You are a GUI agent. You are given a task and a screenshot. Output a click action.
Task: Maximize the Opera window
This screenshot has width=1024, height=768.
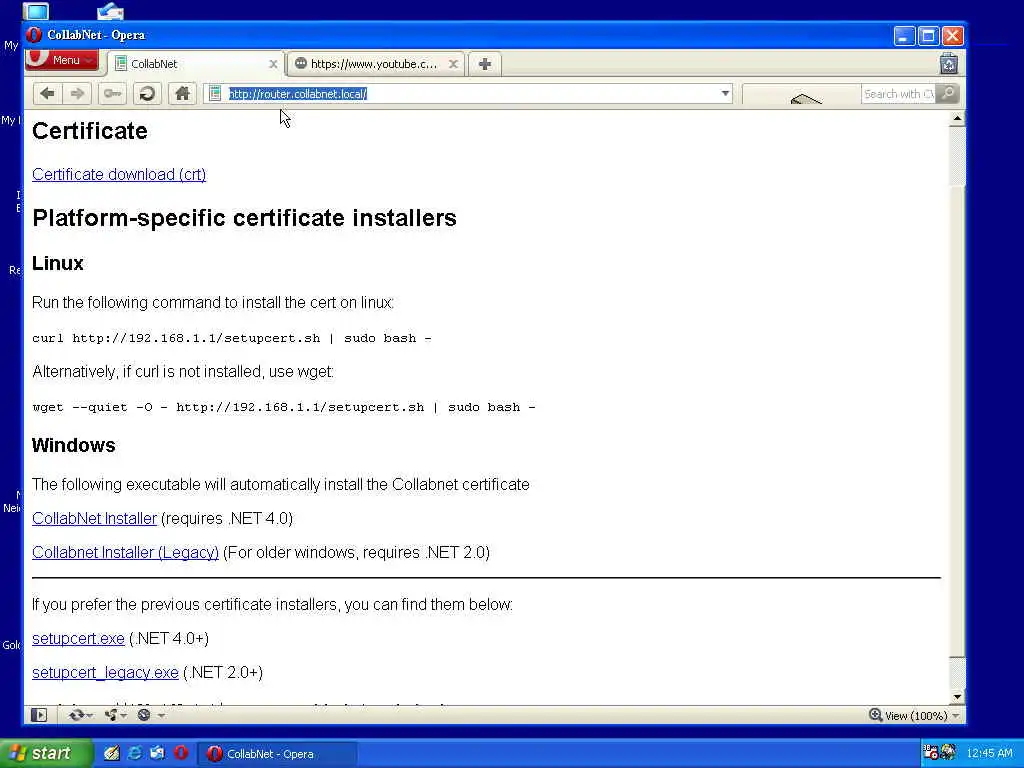click(x=928, y=36)
